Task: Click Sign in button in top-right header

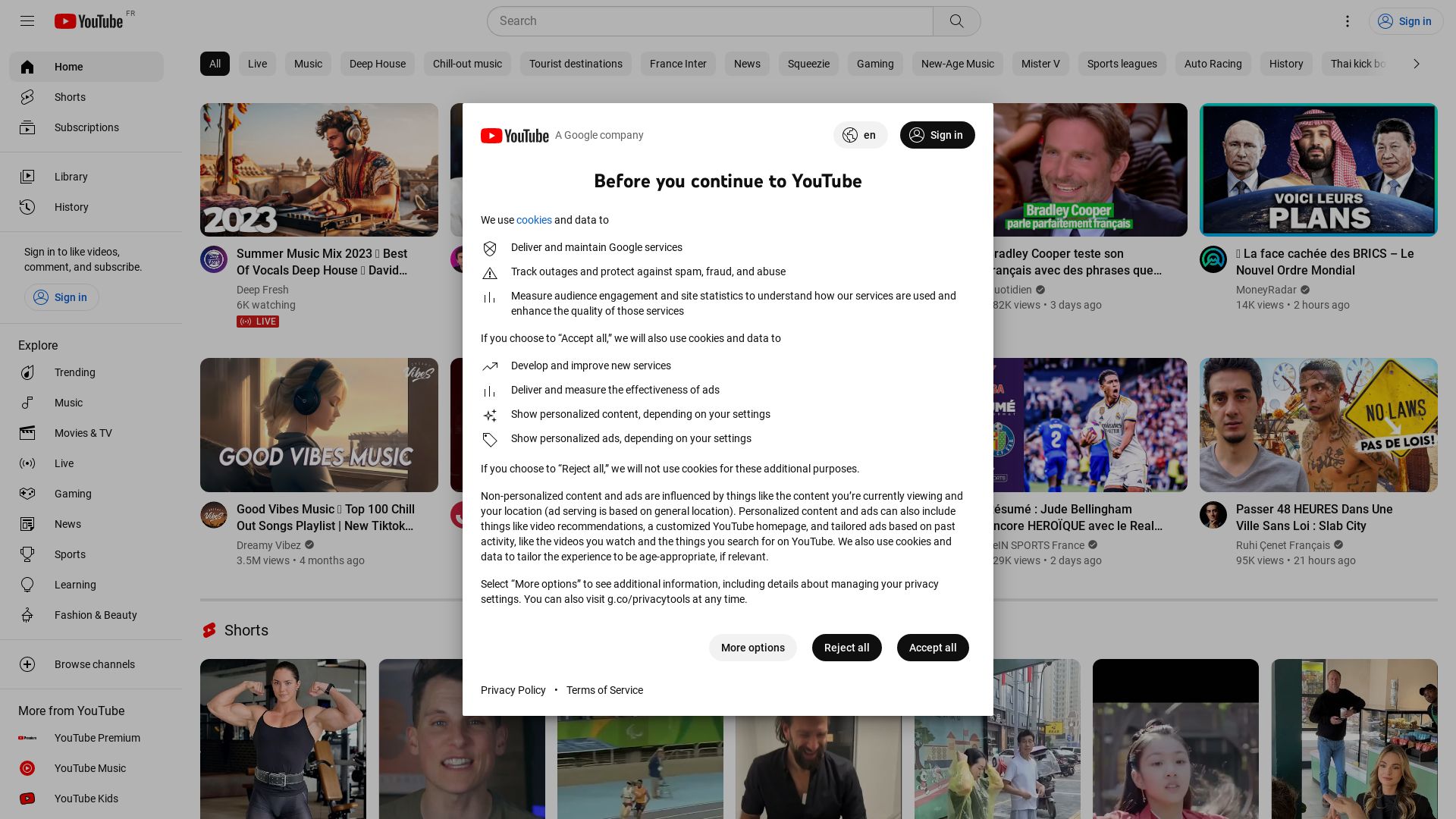Action: tap(1405, 21)
